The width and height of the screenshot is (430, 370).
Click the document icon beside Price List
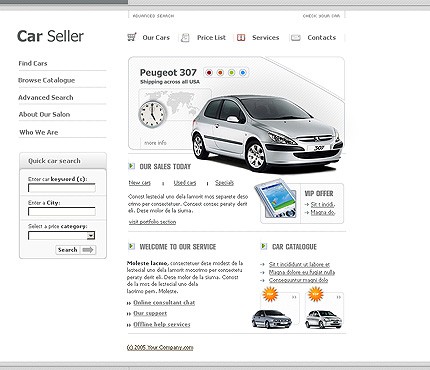(185, 38)
